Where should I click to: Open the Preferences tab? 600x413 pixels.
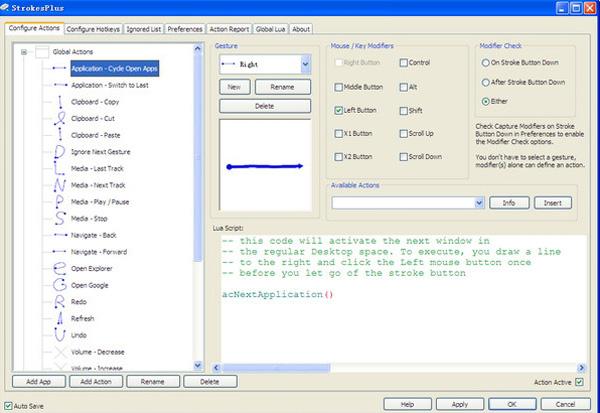tap(185, 29)
